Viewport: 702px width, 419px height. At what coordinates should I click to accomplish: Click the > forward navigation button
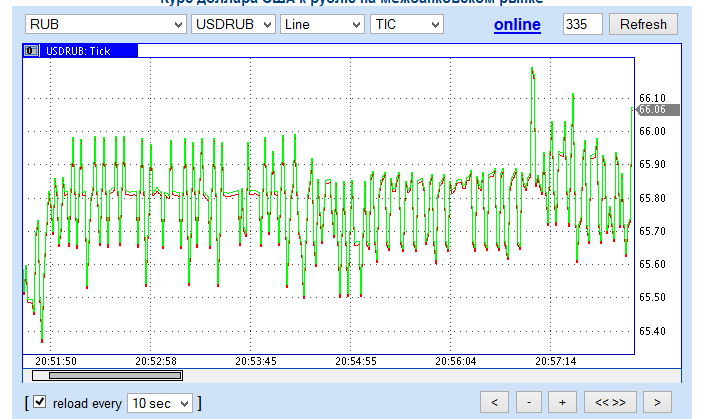[657, 402]
